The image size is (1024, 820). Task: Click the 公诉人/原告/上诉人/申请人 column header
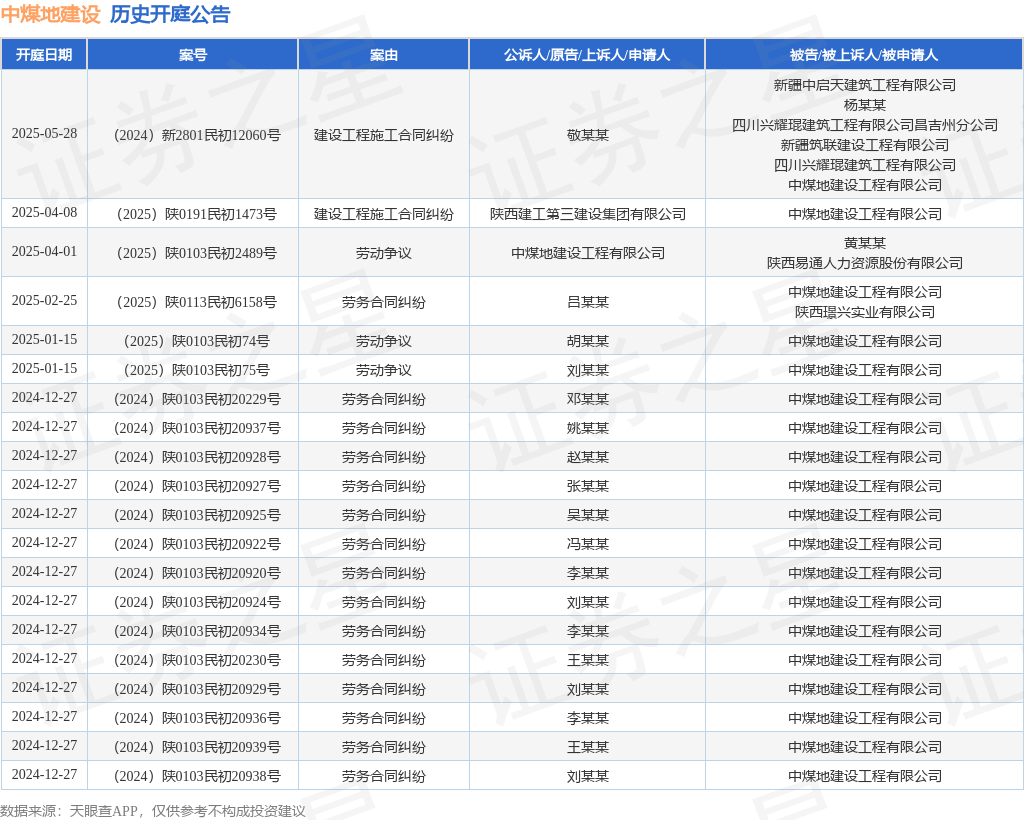587,55
